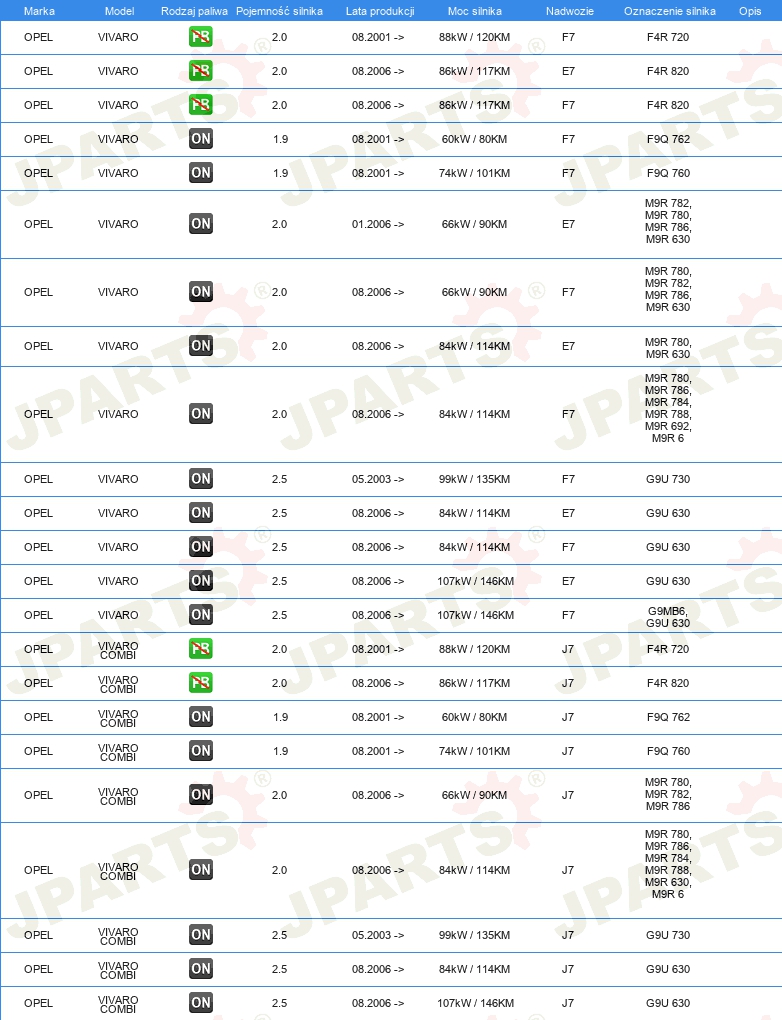Click the F4R 720 engine code in the F7 row

pos(668,37)
